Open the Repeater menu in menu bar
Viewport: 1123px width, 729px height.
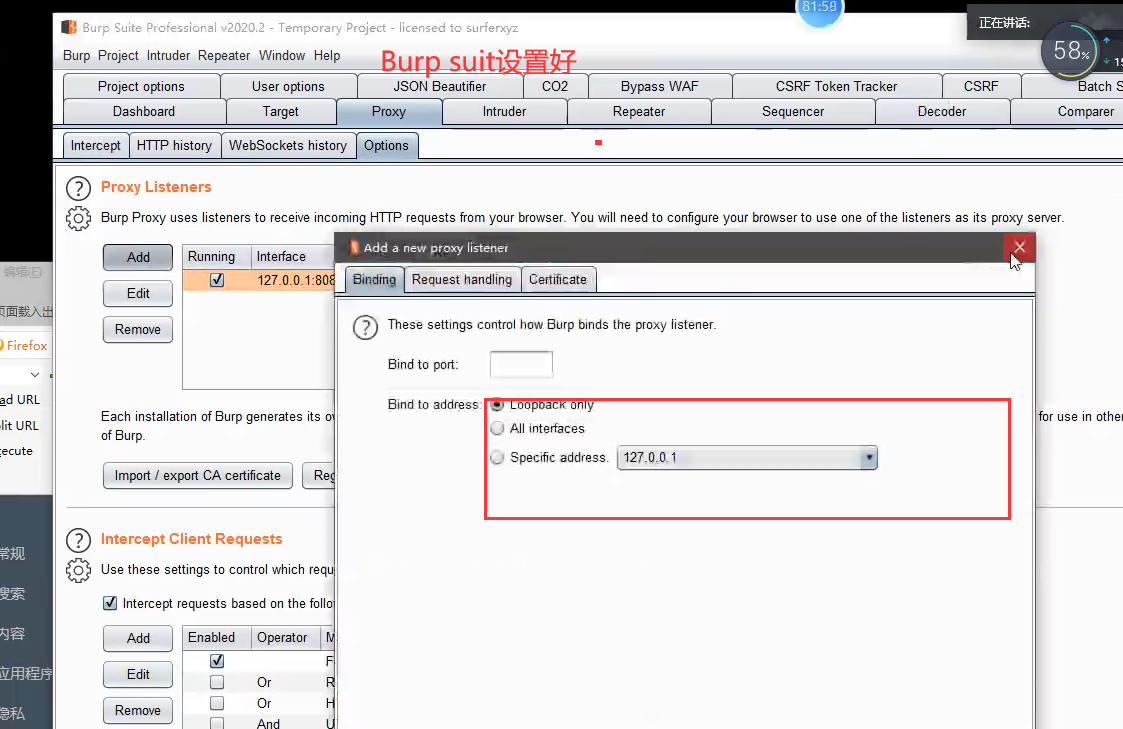[x=223, y=55]
